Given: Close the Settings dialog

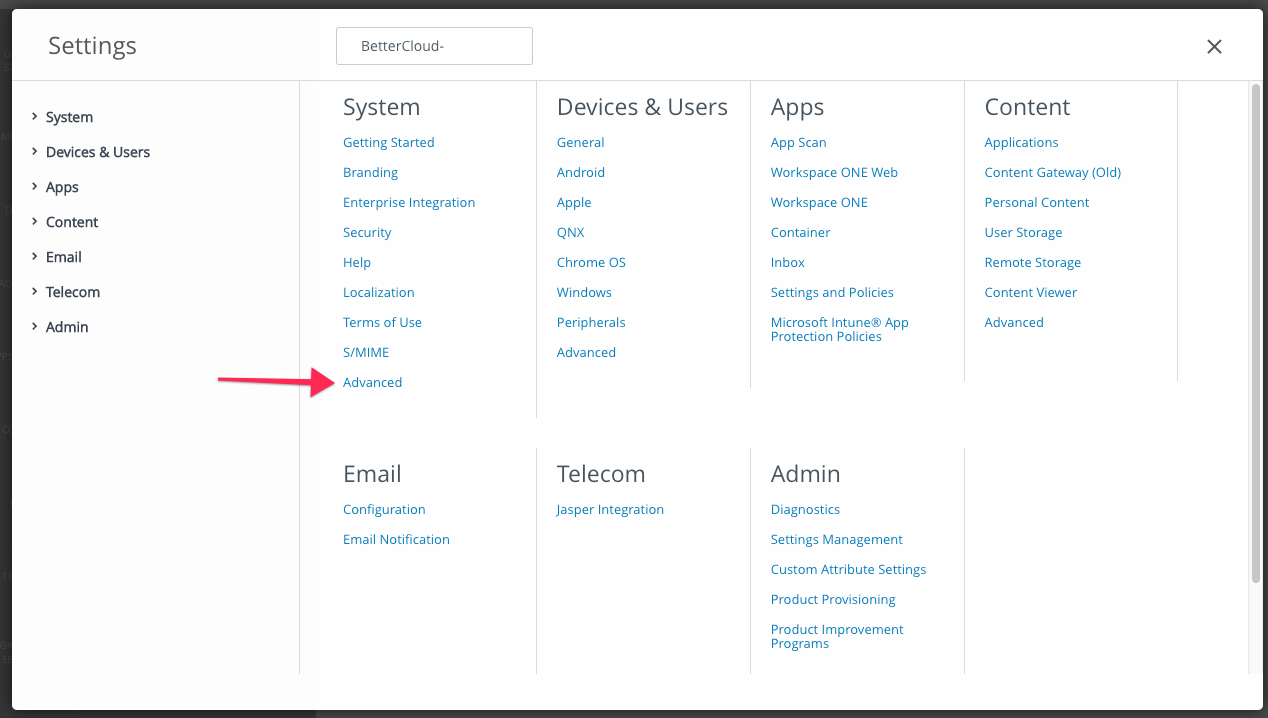Looking at the screenshot, I should (x=1214, y=46).
